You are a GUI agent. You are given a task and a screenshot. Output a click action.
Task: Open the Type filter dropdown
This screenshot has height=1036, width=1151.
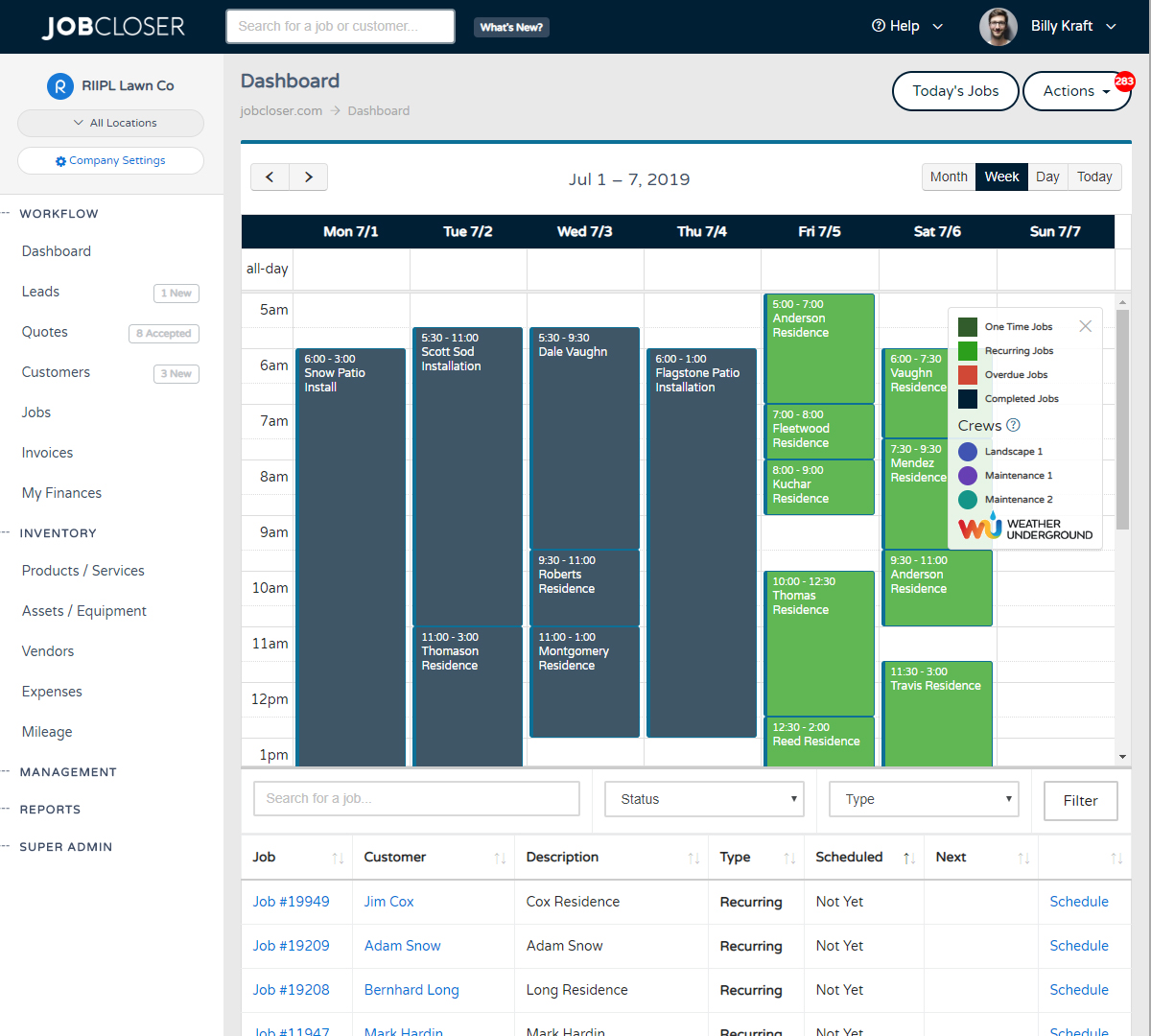pyautogui.click(x=923, y=798)
